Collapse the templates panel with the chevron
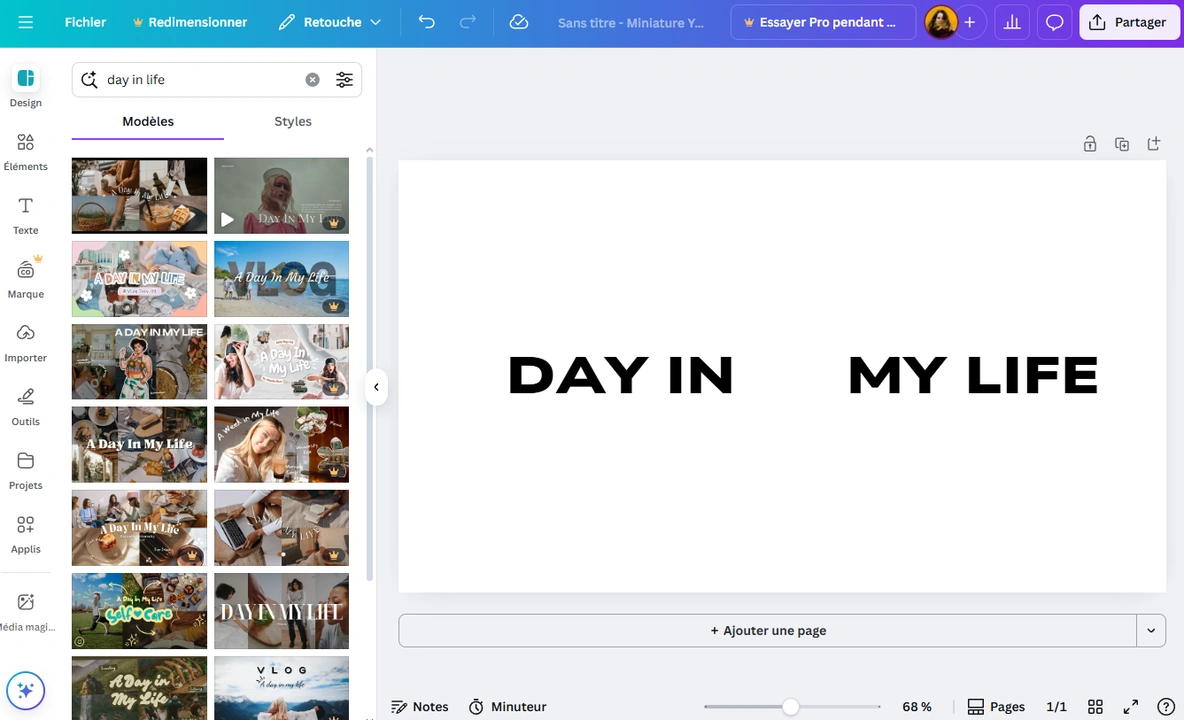 376,386
